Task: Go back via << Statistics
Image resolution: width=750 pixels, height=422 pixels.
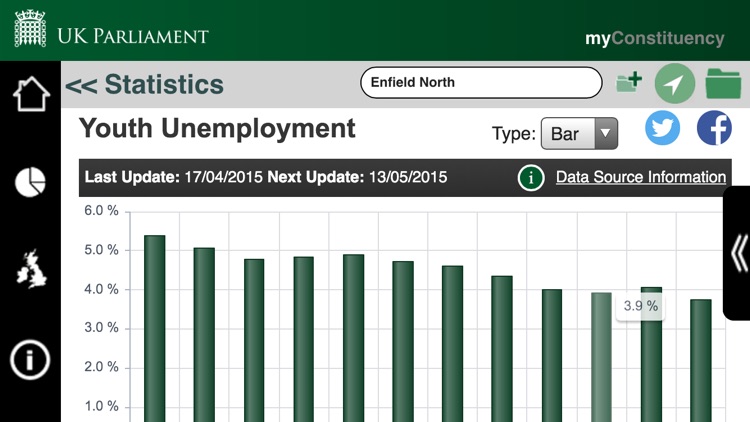Action: click(x=144, y=85)
